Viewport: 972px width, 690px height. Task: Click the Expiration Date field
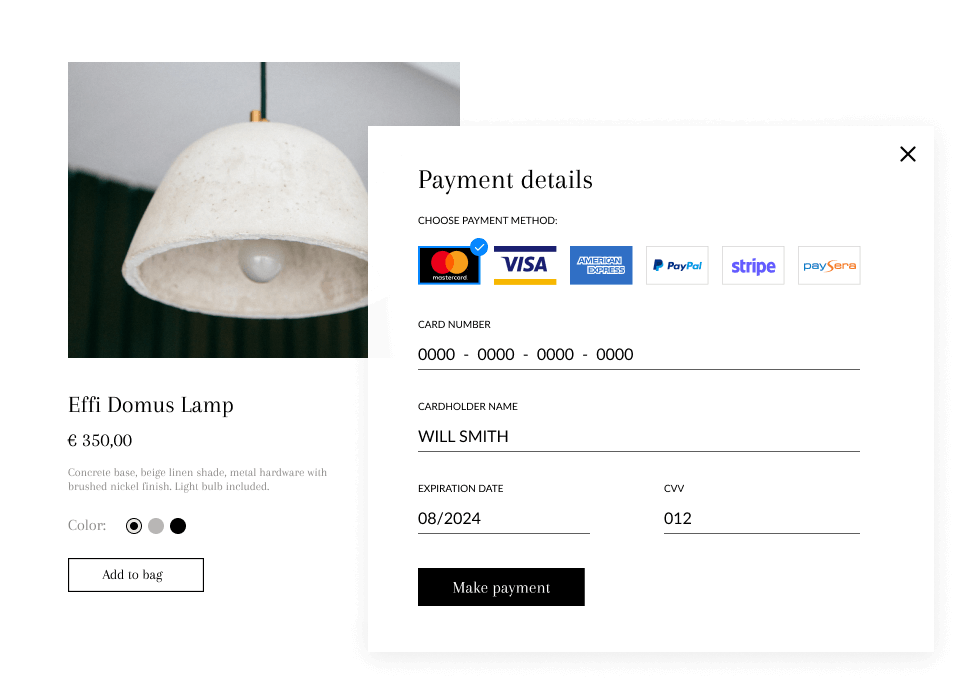[x=503, y=518]
